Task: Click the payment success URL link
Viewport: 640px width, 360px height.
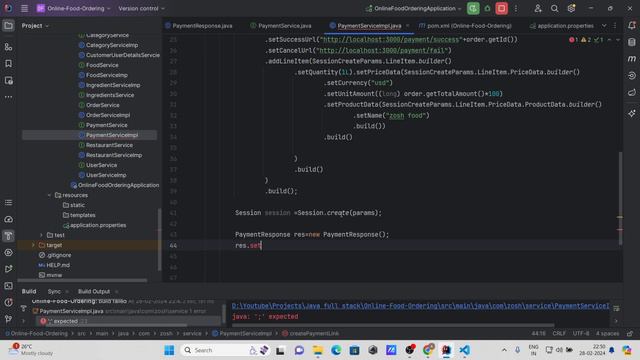Action: 391,40
